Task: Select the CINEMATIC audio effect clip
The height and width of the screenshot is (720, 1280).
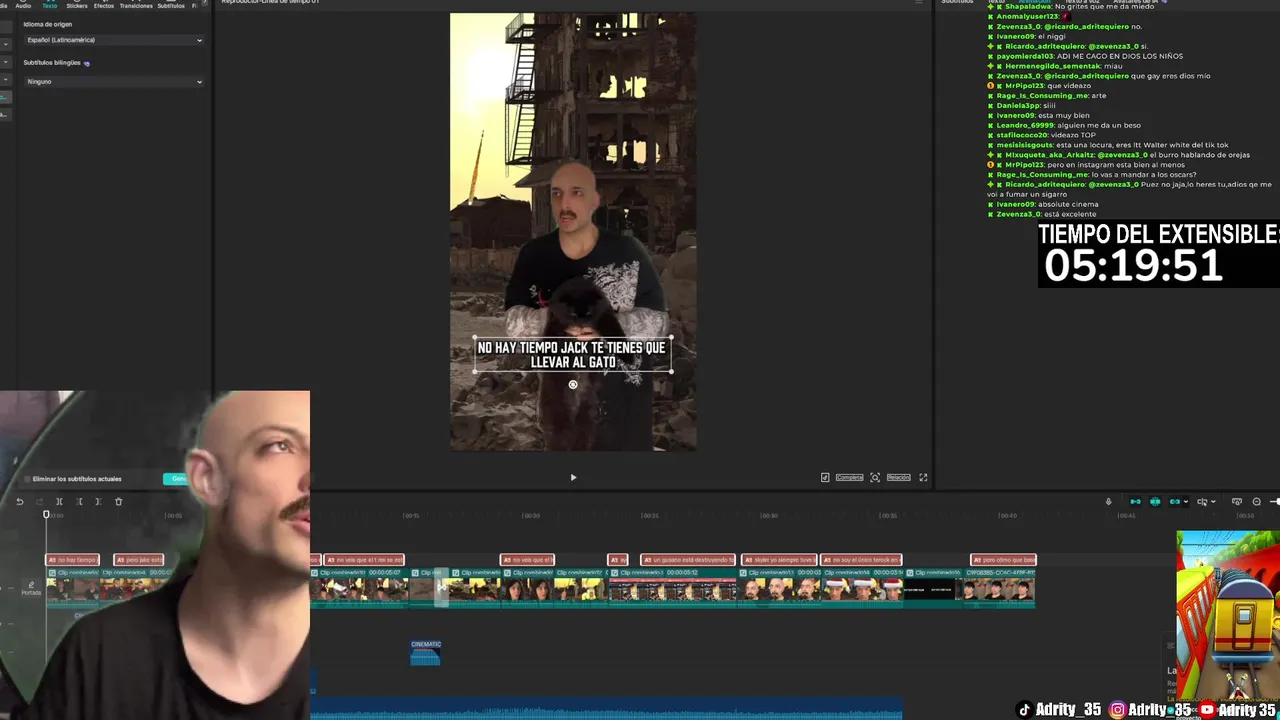Action: (425, 652)
